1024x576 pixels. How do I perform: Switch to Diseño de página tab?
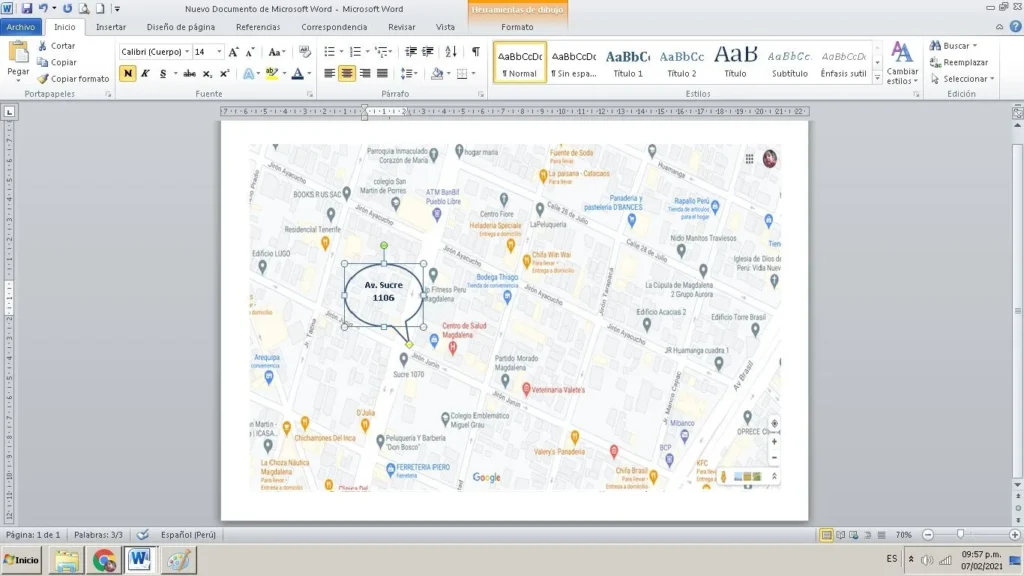(180, 27)
